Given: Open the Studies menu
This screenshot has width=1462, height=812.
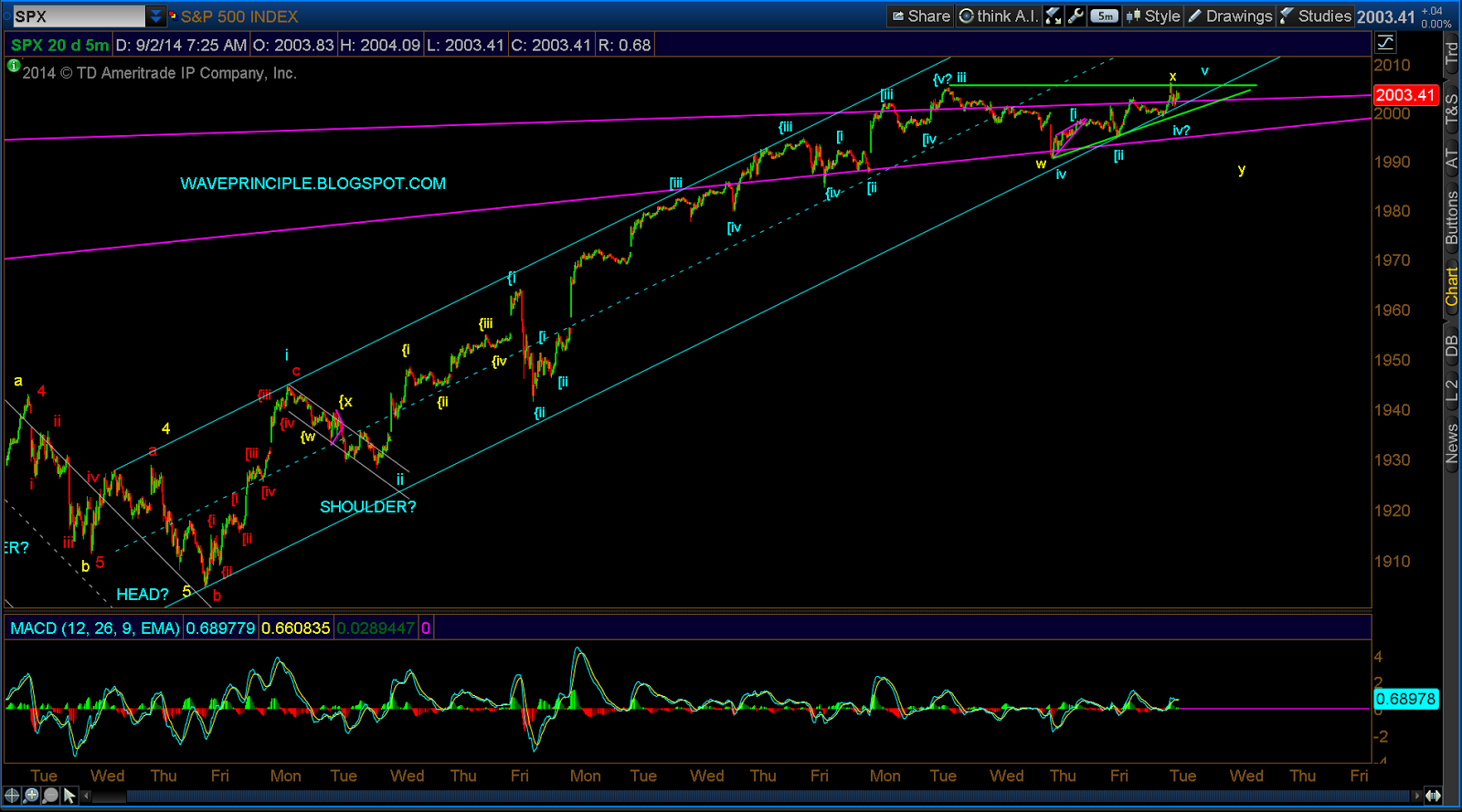Looking at the screenshot, I should [x=1315, y=16].
